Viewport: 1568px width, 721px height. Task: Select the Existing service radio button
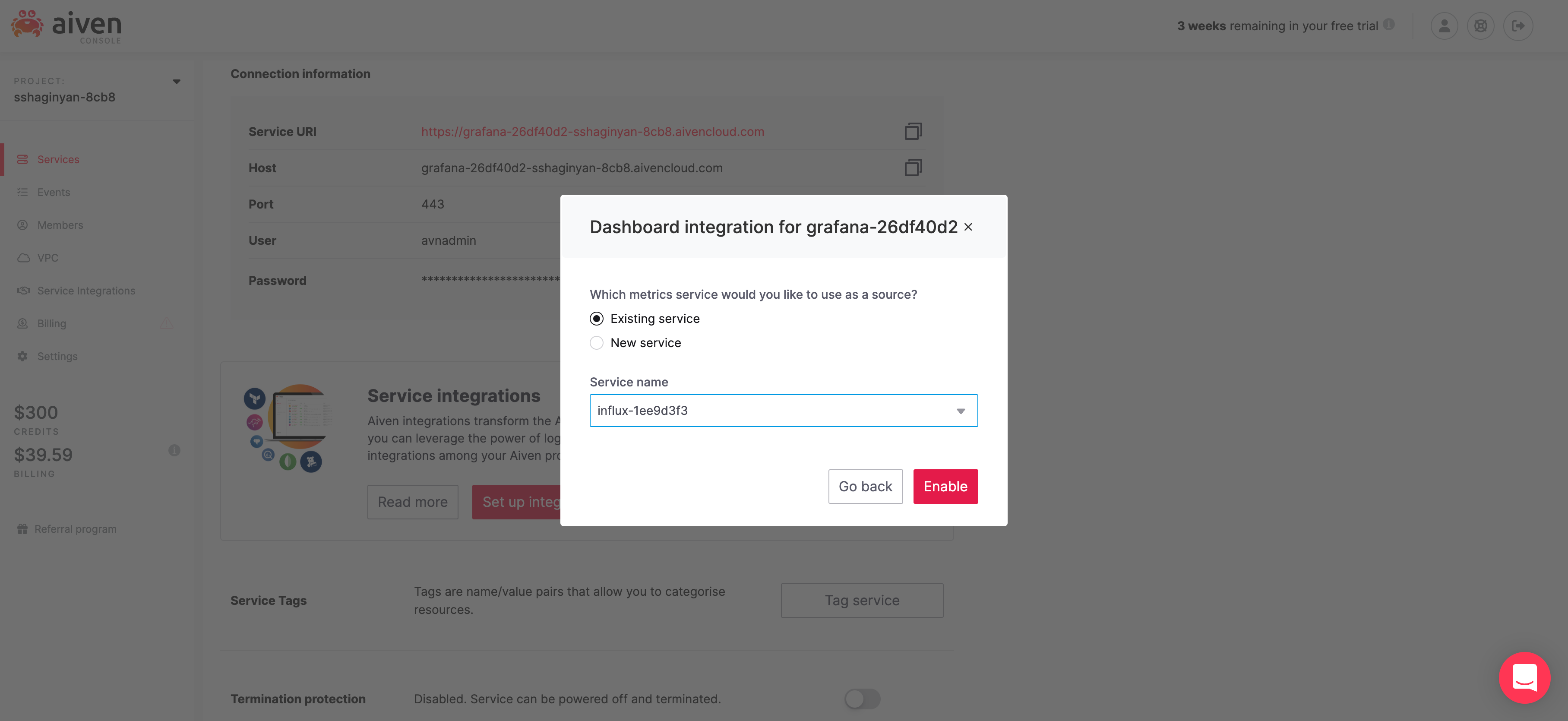pos(597,319)
